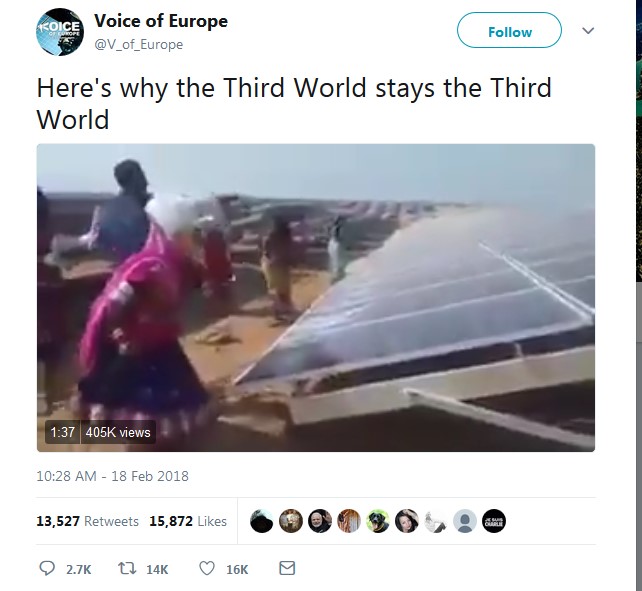Open the Je Suis Charlie avatar
642x591 pixels.
point(494,521)
